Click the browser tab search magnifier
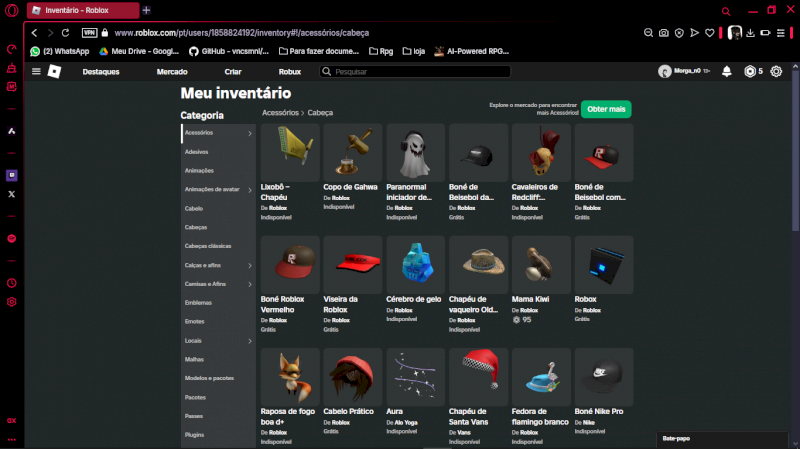This screenshot has height=449, width=800. point(726,11)
